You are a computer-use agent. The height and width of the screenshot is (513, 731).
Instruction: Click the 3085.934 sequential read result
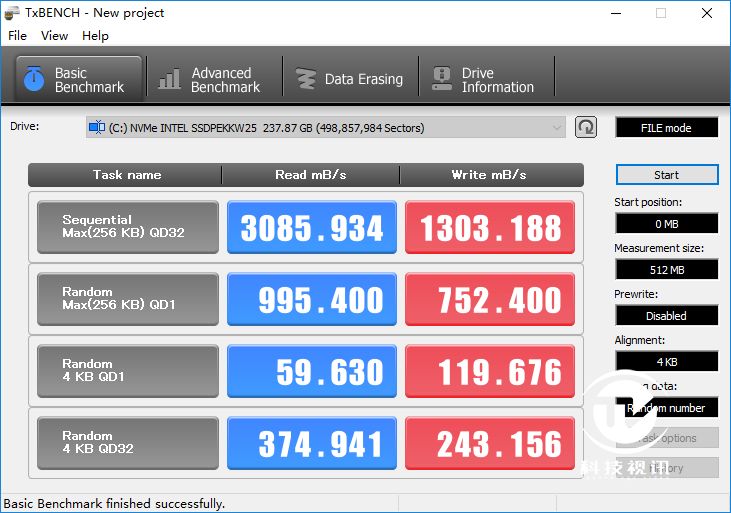click(312, 227)
